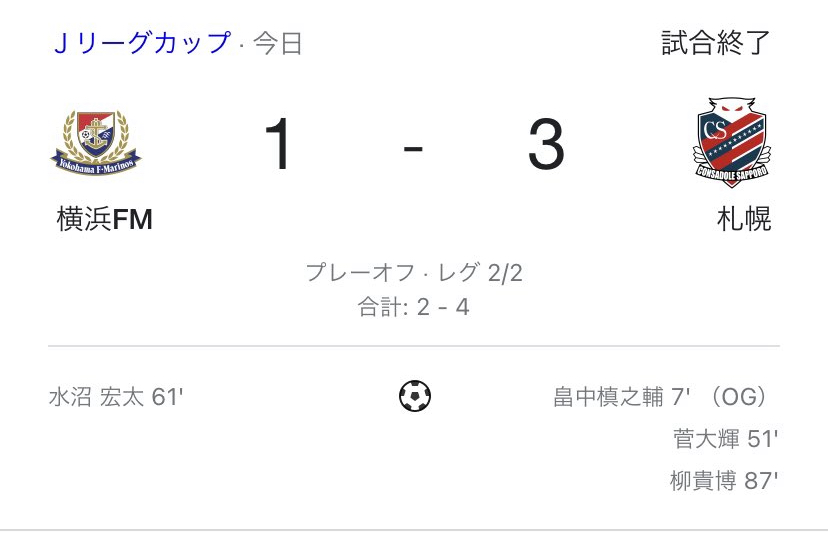Screen dimensions: 828x534
Task: Click the Yokohama F. Marinos crest
Action: tap(97, 145)
